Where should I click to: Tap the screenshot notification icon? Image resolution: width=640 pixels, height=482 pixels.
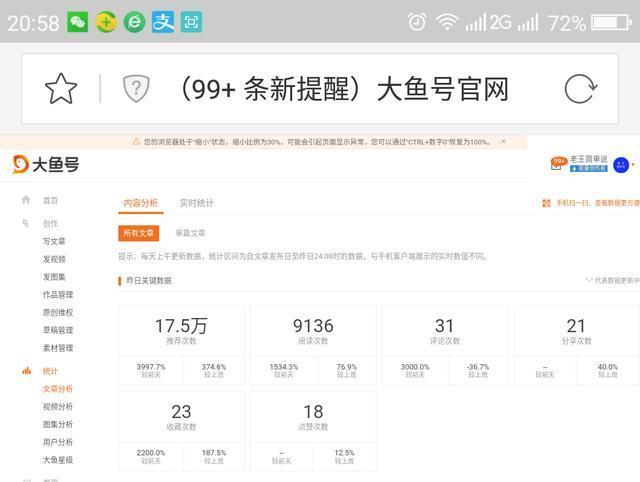pos(191,22)
